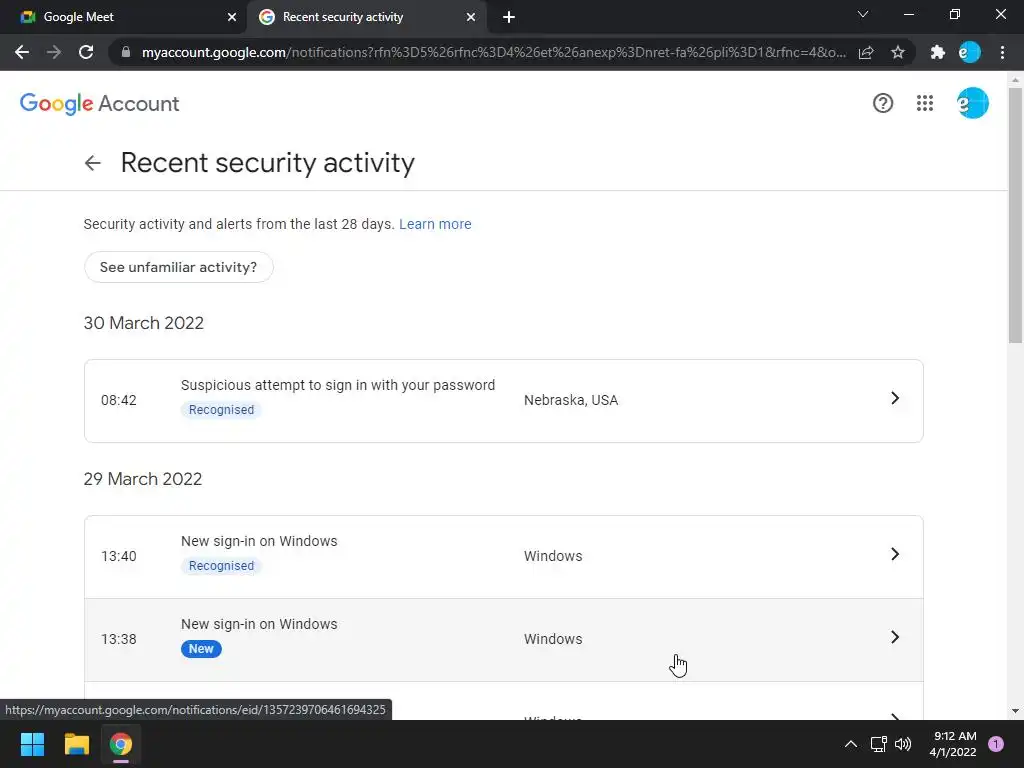Click the Google Account profile avatar

(972, 103)
